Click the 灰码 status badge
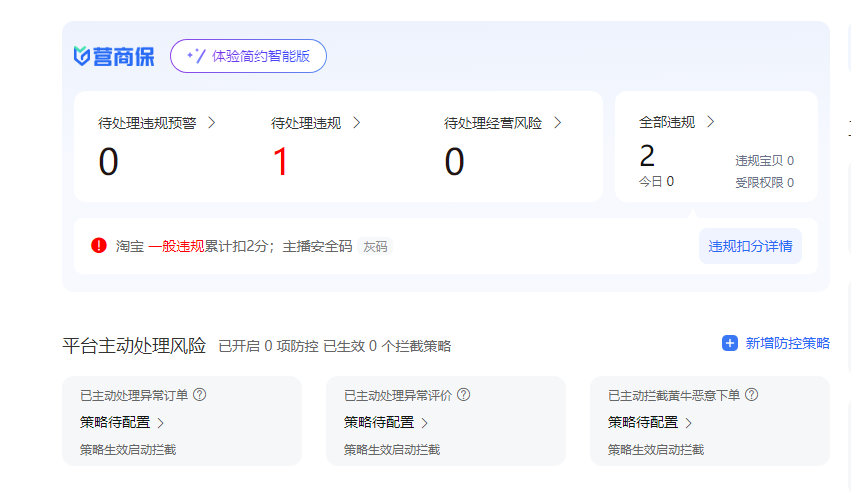Image resolution: width=851 pixels, height=499 pixels. [375, 246]
